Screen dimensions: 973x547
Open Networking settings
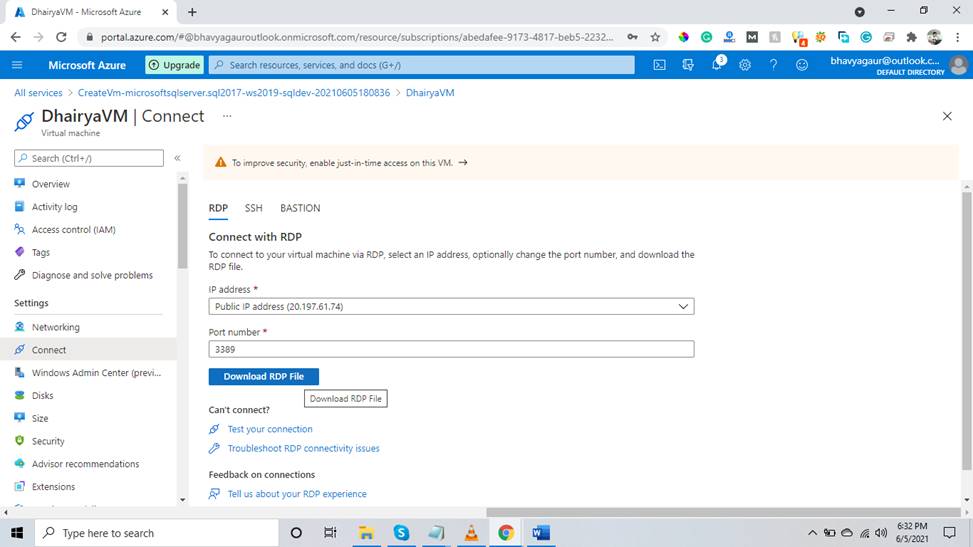point(55,327)
